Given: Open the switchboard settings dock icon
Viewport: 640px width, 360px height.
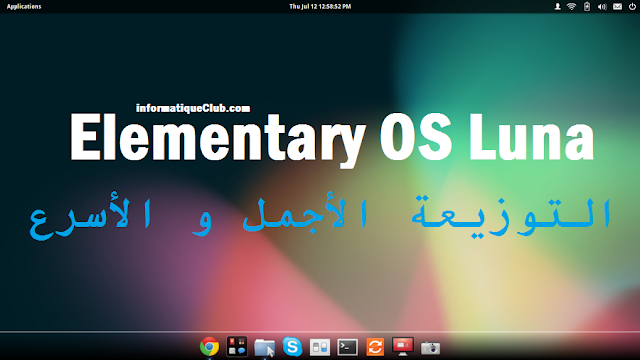Looking at the screenshot, I should [x=320, y=348].
